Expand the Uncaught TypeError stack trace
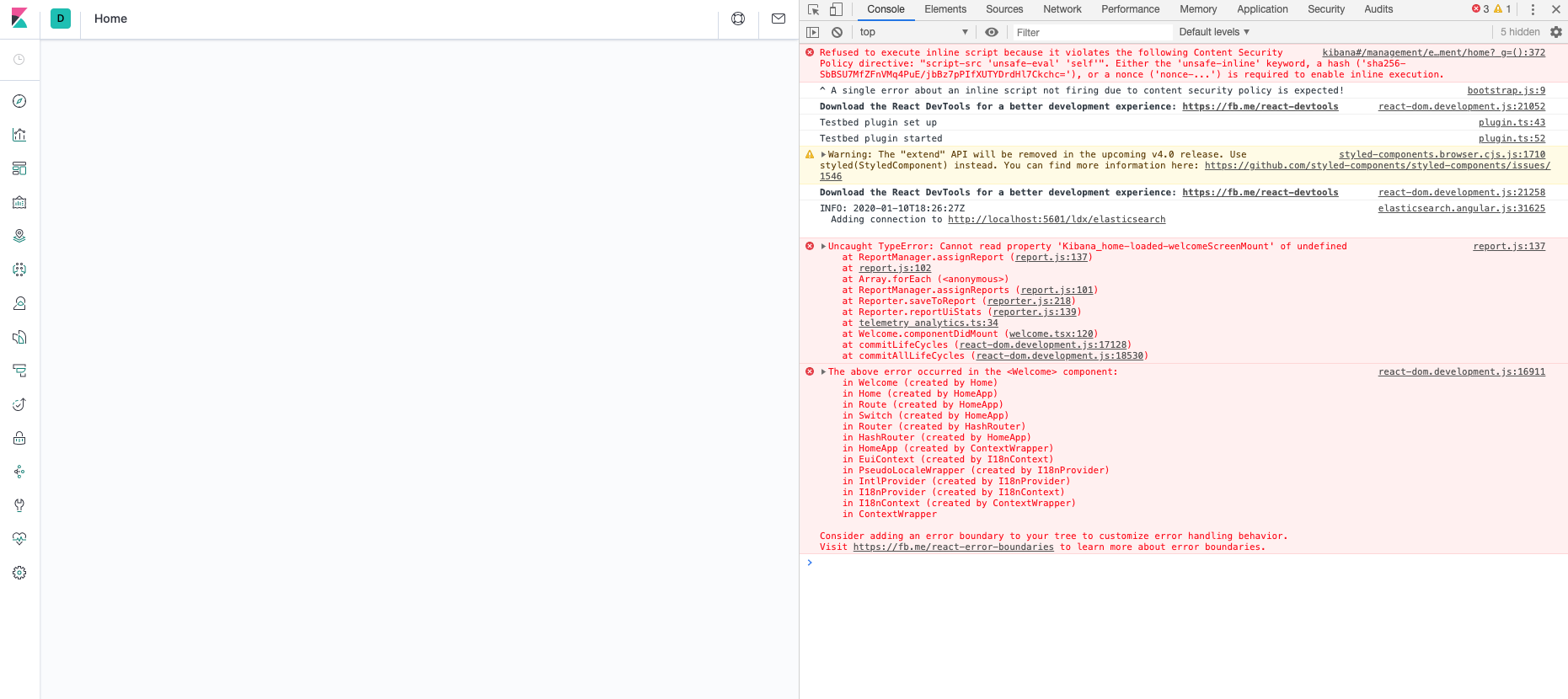 tap(824, 247)
